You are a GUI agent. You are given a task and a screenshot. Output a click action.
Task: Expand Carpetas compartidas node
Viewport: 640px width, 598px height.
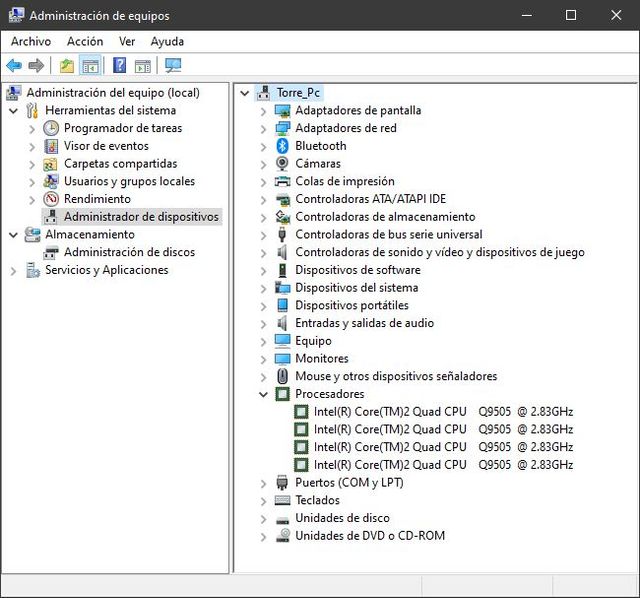[x=32, y=164]
